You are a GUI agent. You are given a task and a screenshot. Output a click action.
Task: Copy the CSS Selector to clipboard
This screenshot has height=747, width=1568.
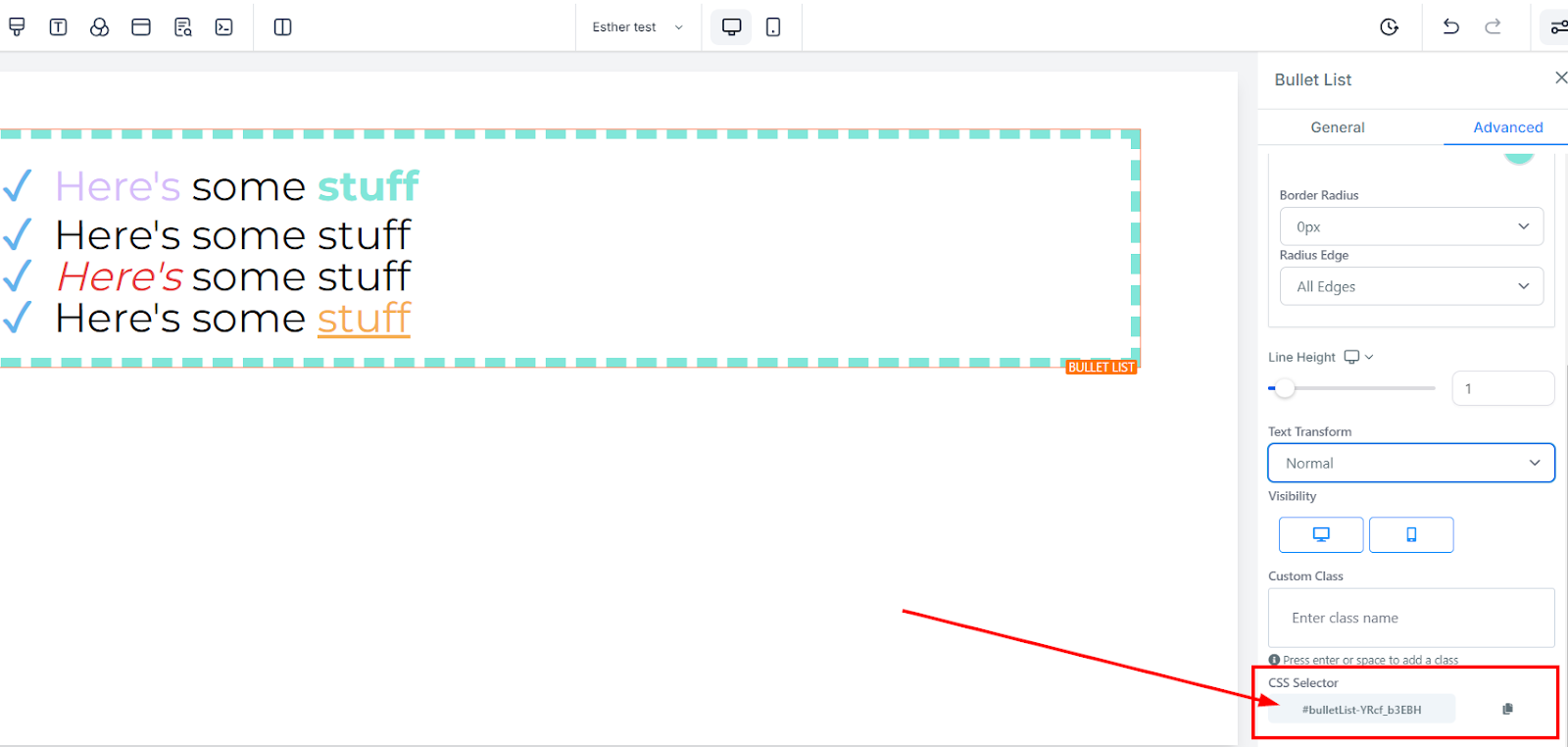coord(1507,709)
